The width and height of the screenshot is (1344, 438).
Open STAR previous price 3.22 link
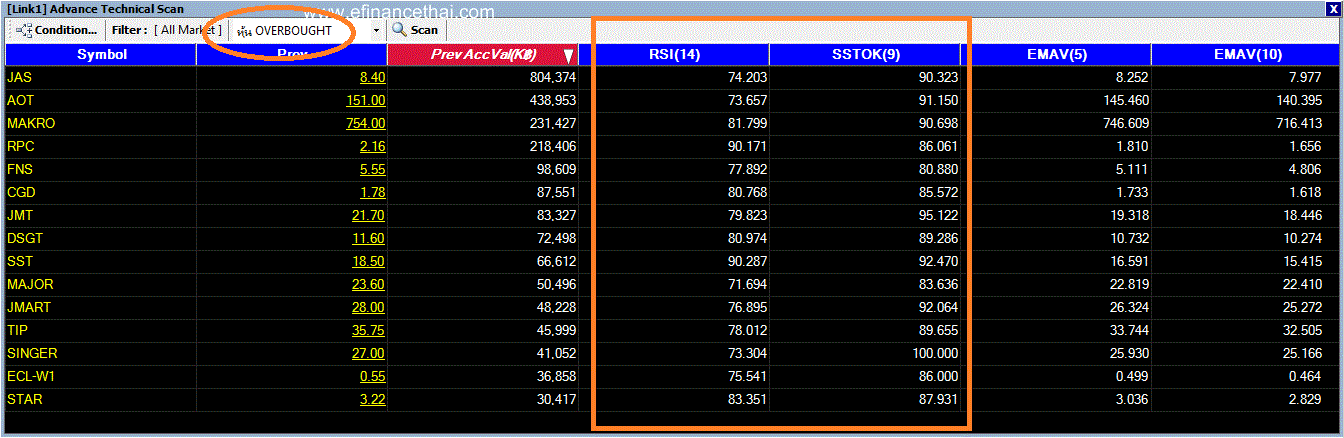(x=372, y=399)
